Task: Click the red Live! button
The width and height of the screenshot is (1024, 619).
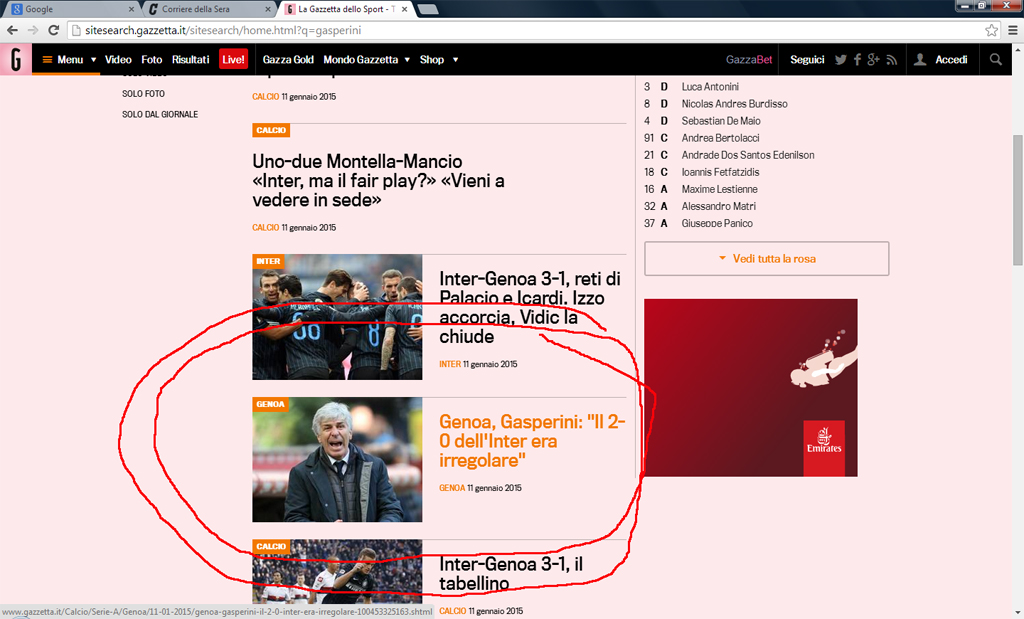Action: (233, 59)
